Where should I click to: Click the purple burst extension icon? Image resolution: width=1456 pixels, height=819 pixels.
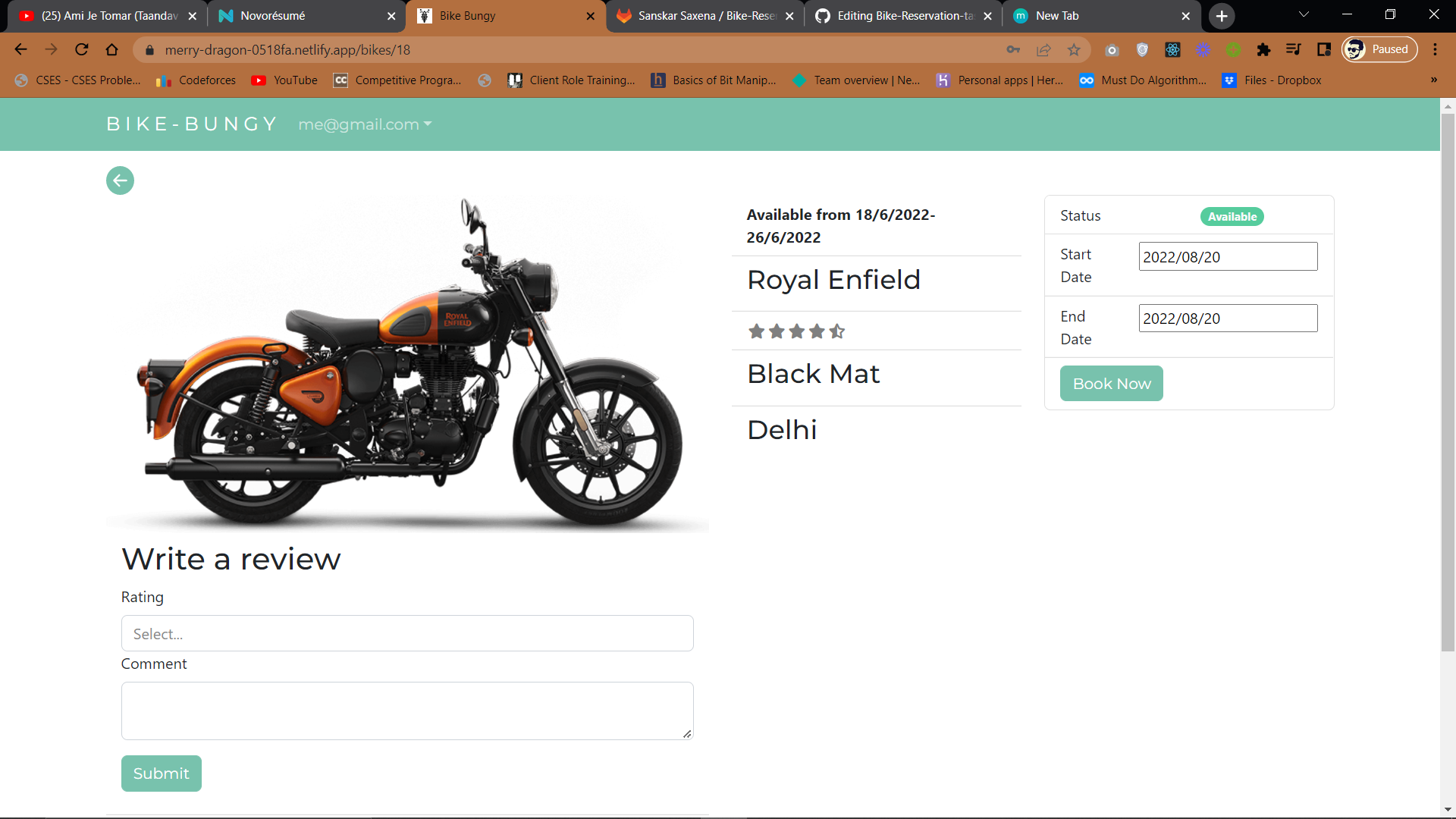(1203, 49)
